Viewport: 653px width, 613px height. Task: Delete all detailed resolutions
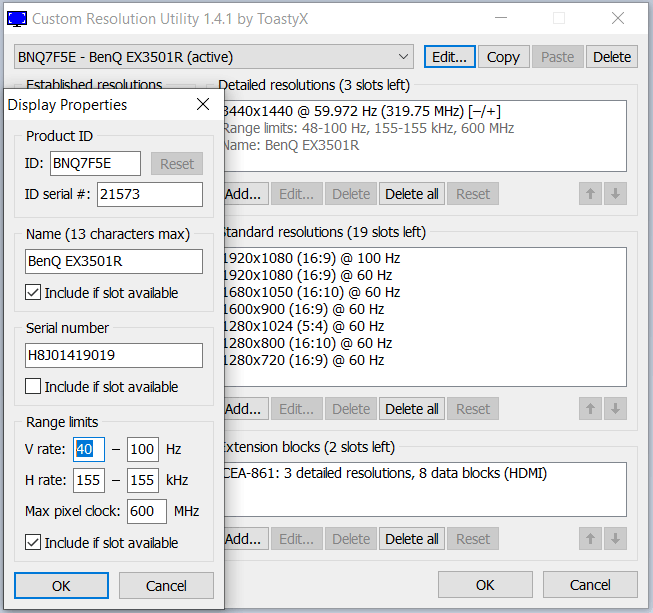click(412, 194)
